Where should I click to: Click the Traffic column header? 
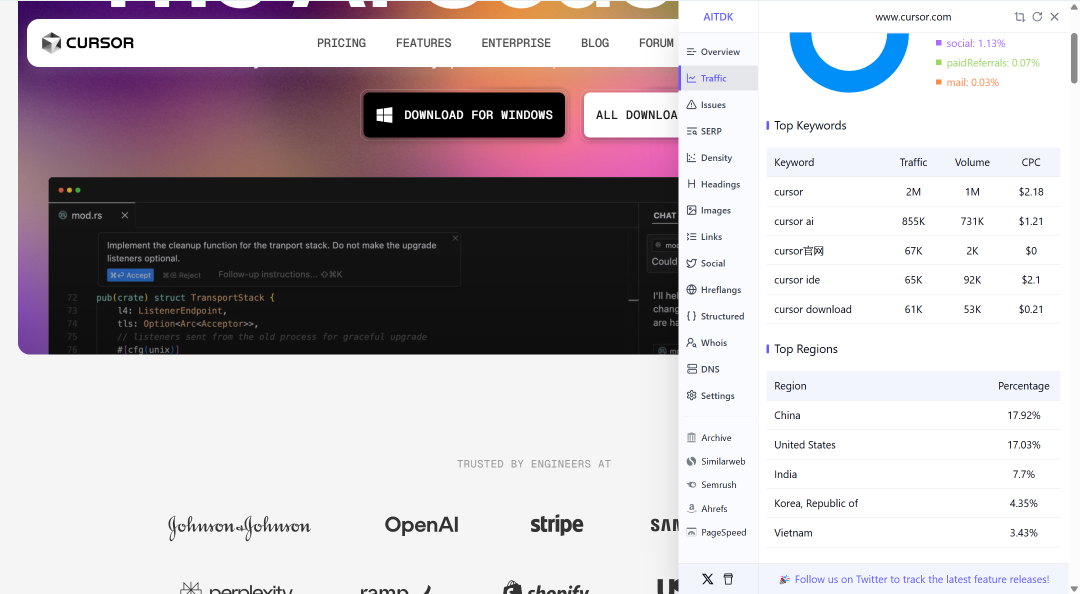coord(913,162)
